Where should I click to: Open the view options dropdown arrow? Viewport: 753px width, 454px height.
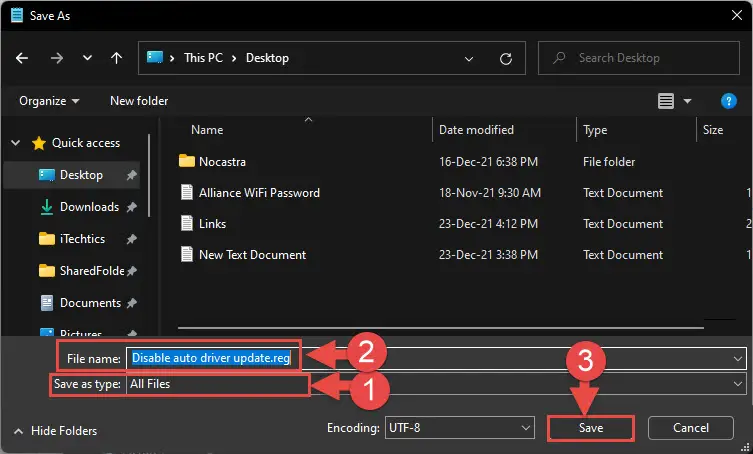click(687, 101)
